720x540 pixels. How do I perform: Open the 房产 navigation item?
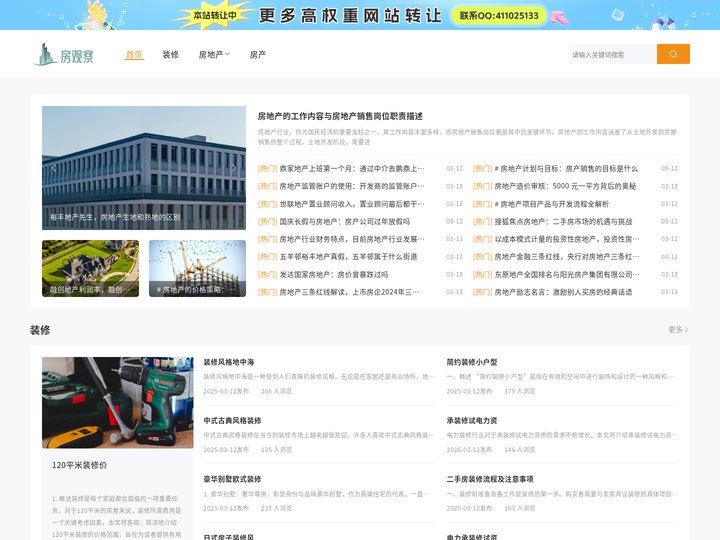tap(258, 55)
